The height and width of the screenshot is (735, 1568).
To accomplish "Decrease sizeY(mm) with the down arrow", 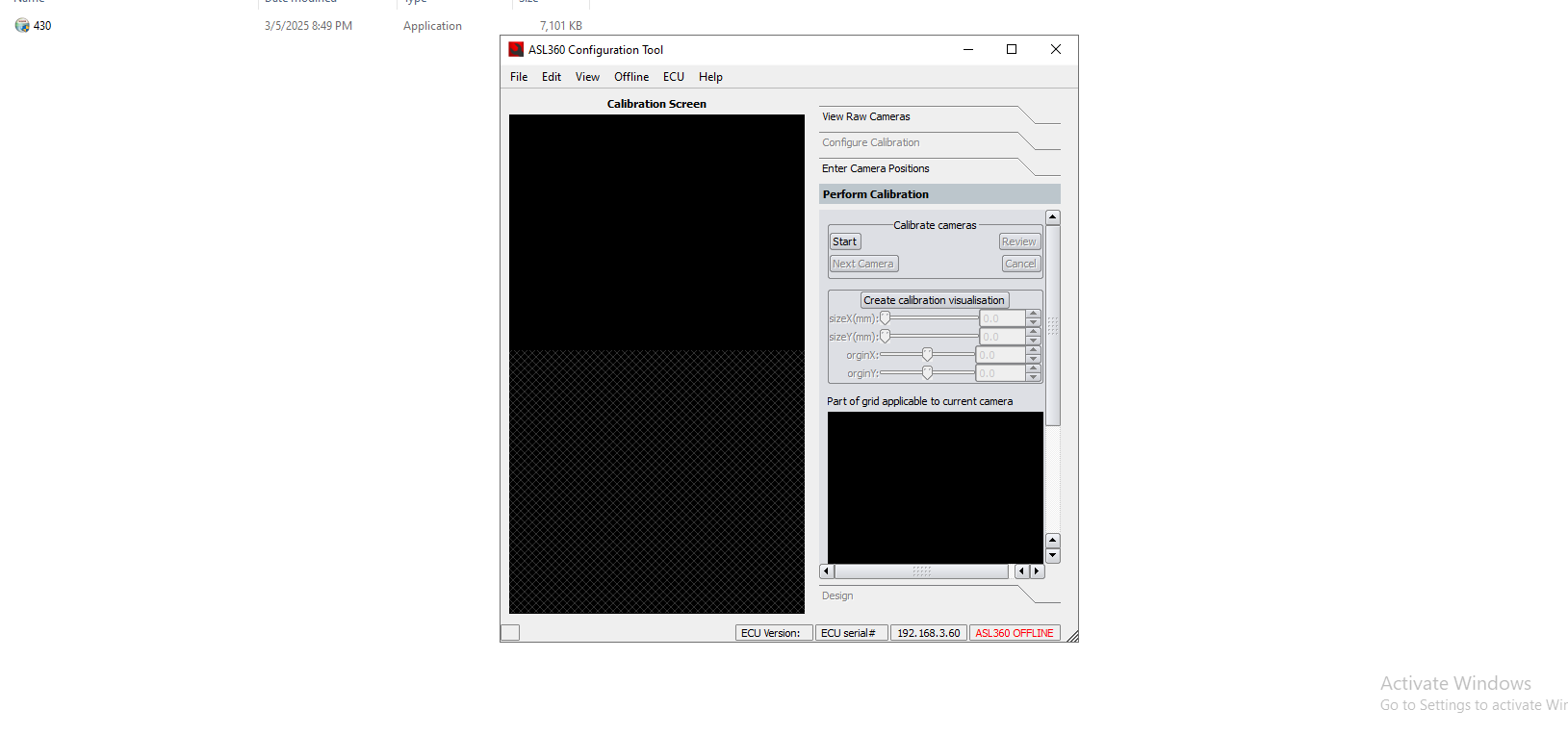I will (x=1033, y=341).
